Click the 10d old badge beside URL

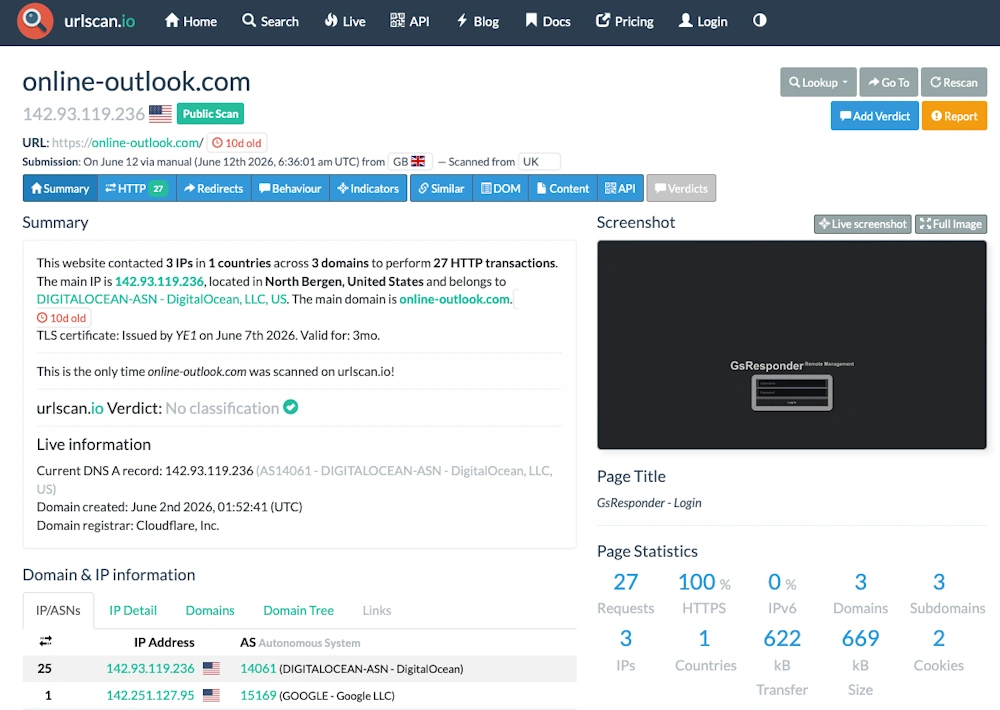click(237, 143)
